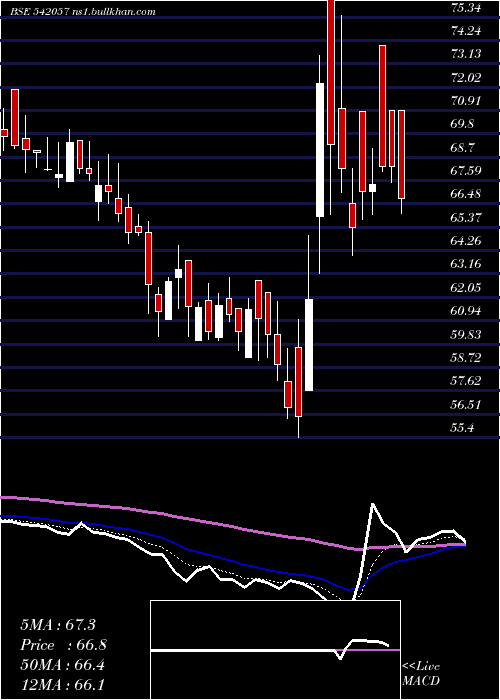The width and height of the screenshot is (500, 700).
Task: Click the 63.16 price axis label
Action: click(466, 264)
